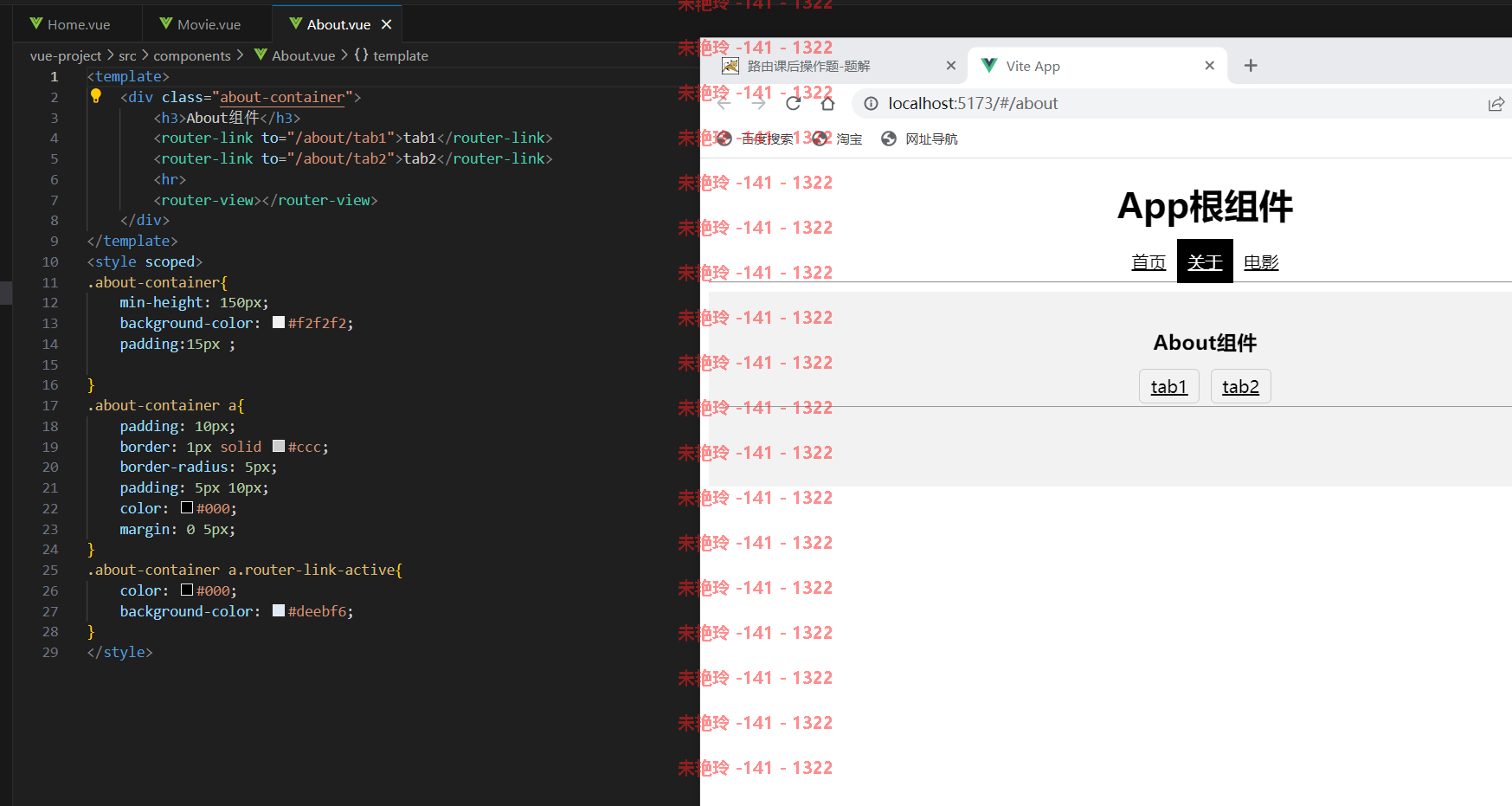Click the tab1 router link button
The width and height of the screenshot is (1512, 806).
click(x=1169, y=386)
